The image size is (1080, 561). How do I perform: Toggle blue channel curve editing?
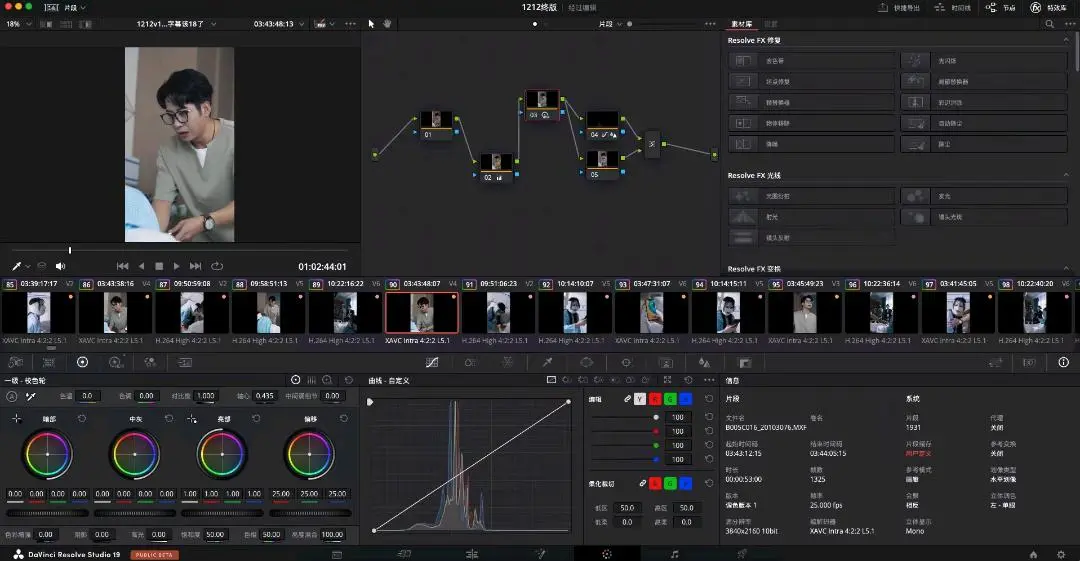(685, 399)
